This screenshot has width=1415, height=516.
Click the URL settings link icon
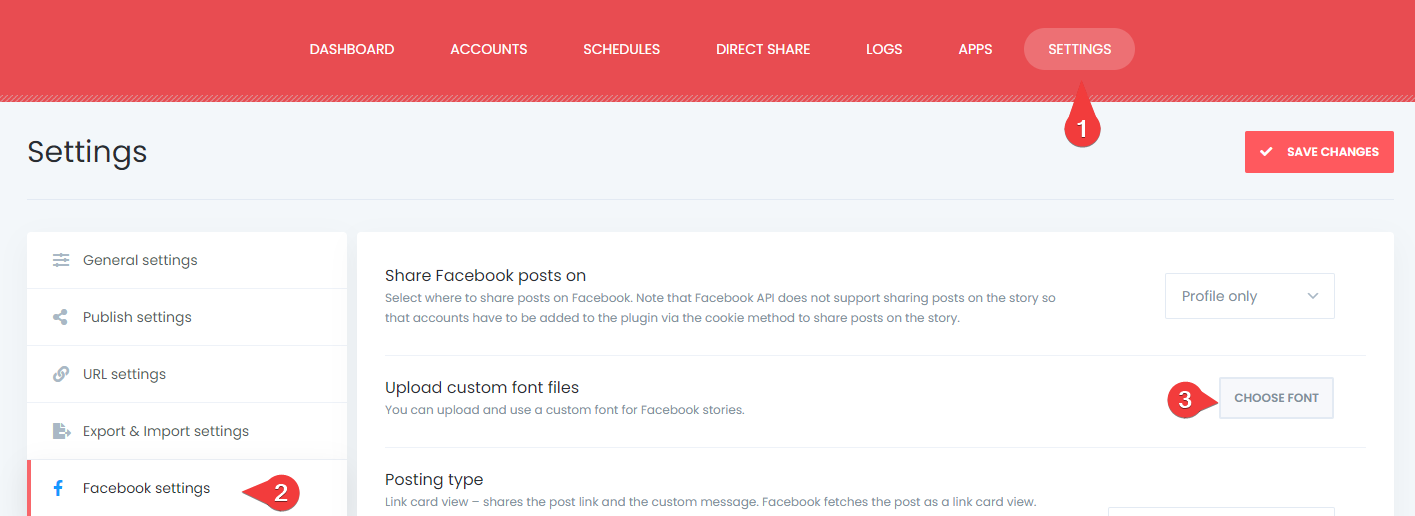61,374
